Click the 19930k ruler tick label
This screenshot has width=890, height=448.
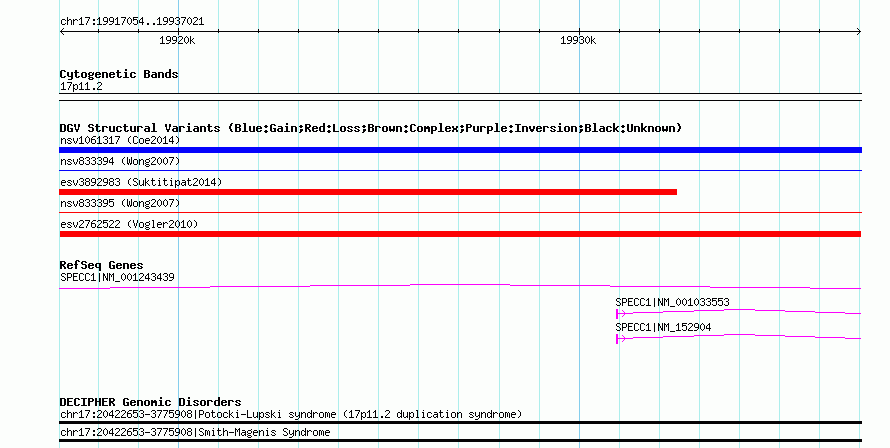(x=578, y=40)
